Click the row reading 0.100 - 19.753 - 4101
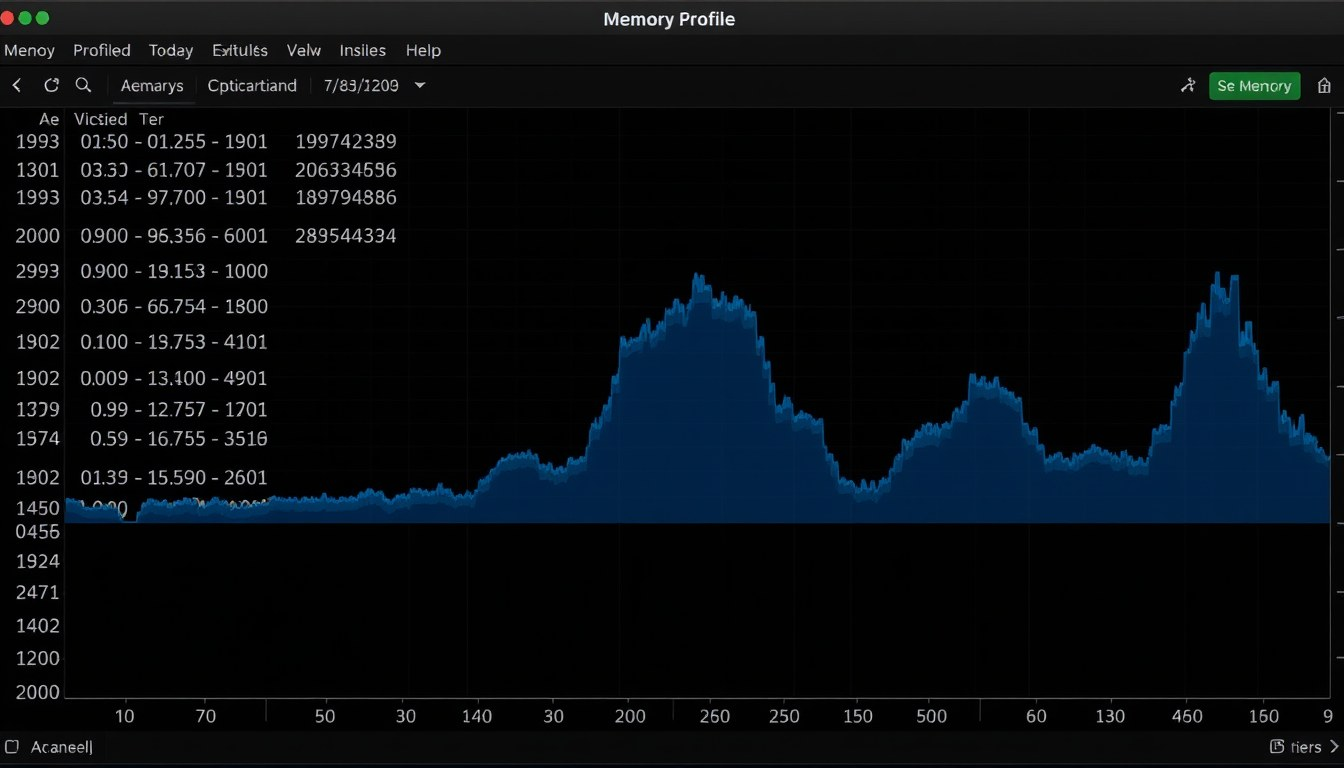 tap(142, 342)
